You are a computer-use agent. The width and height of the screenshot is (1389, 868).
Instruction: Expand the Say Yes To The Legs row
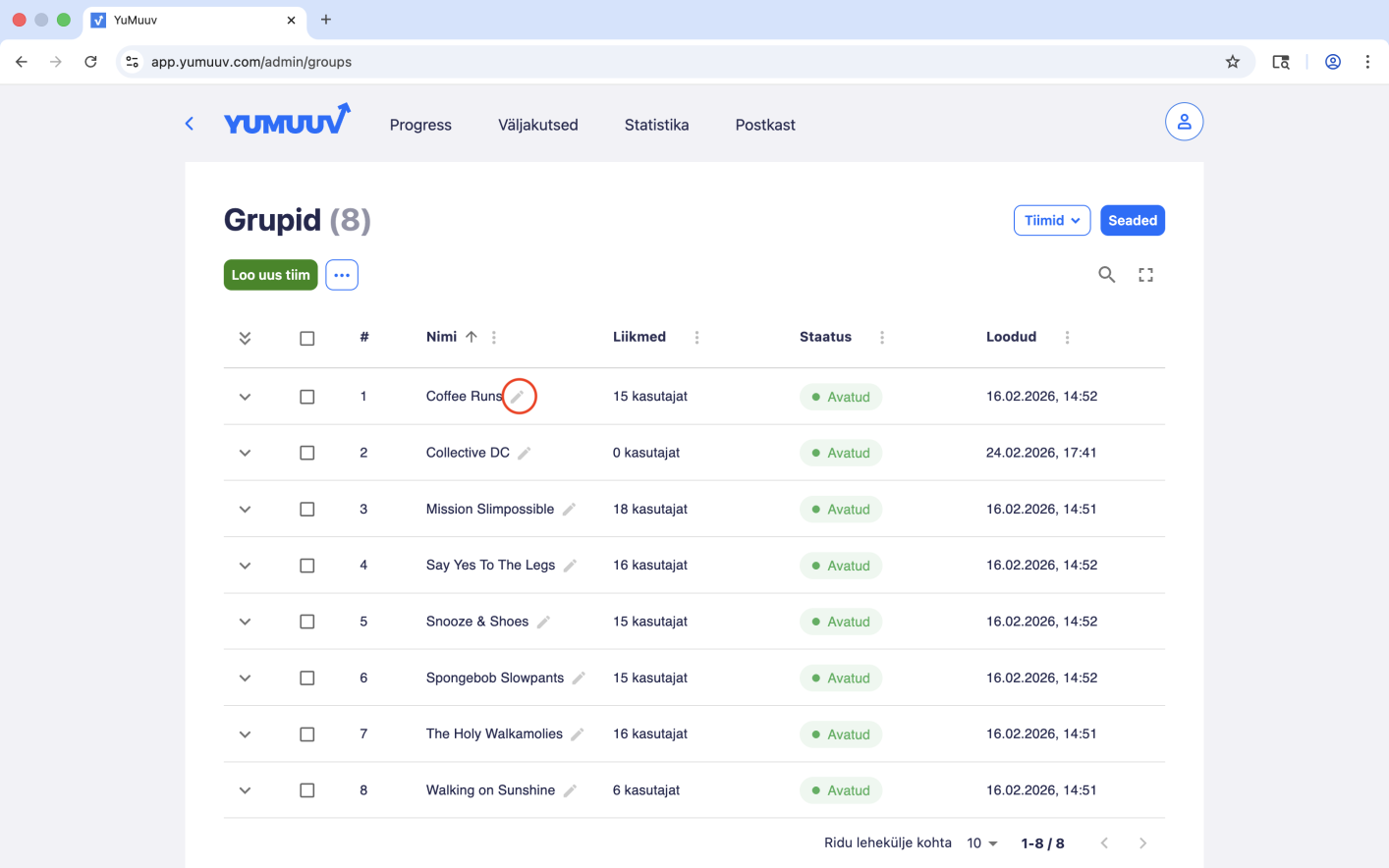[x=245, y=566]
